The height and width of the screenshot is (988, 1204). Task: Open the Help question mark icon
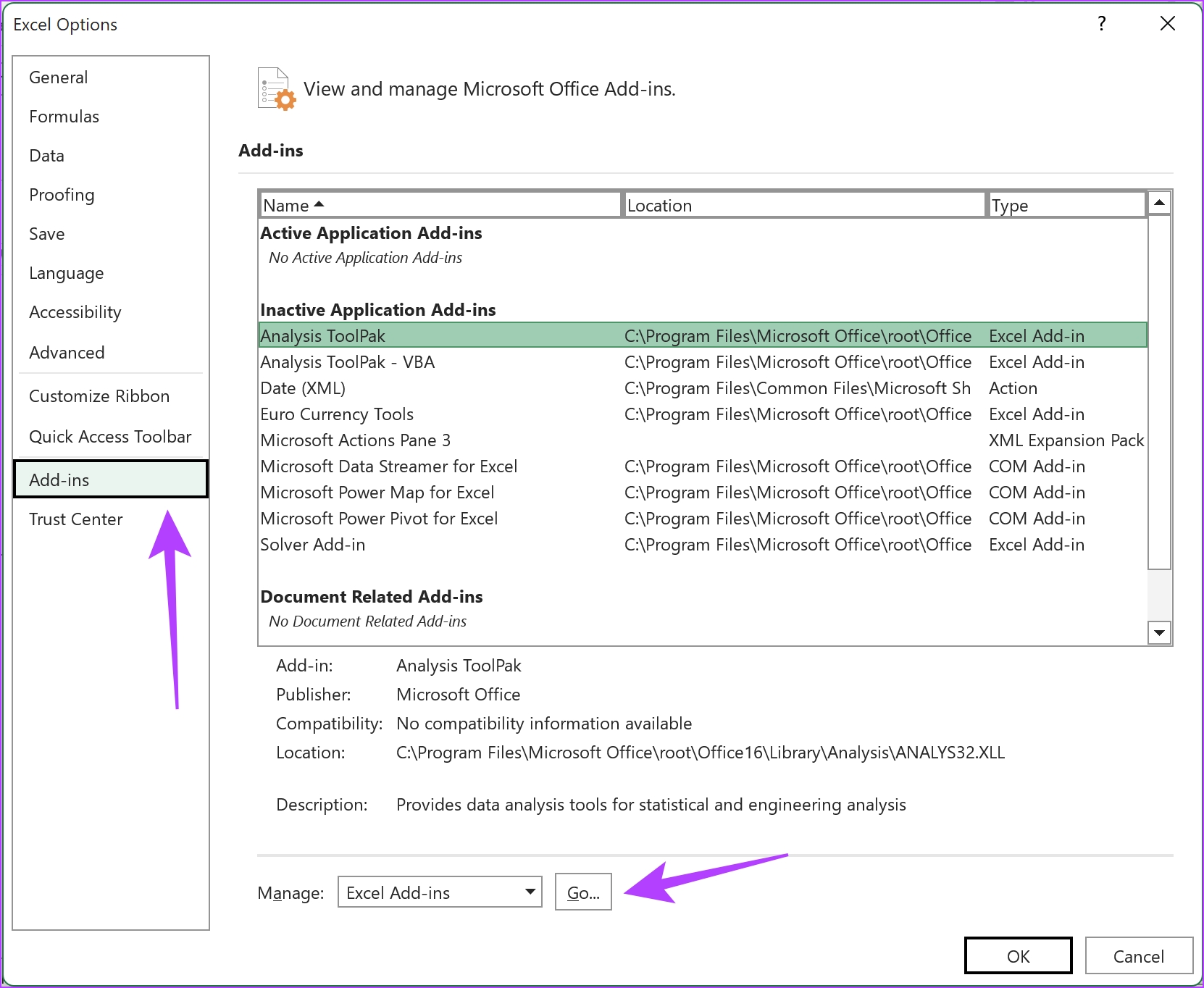(x=1102, y=24)
